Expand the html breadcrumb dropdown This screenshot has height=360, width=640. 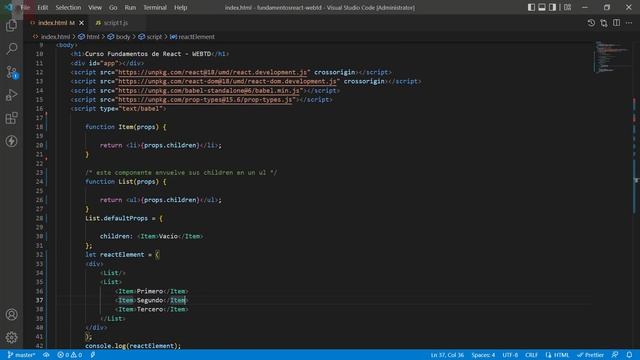pyautogui.click(x=89, y=37)
